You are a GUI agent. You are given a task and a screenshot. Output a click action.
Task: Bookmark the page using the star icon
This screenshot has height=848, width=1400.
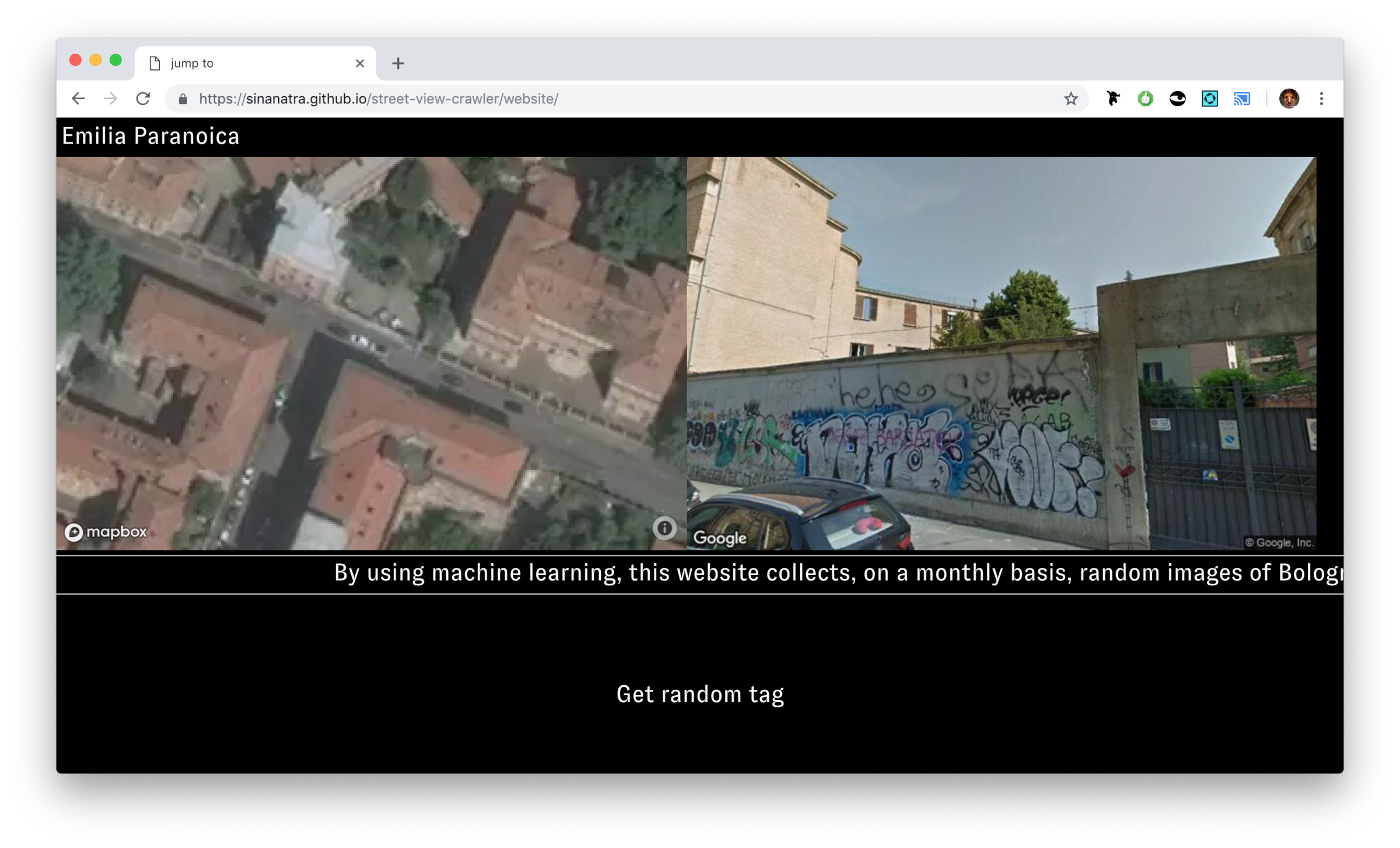tap(1070, 98)
